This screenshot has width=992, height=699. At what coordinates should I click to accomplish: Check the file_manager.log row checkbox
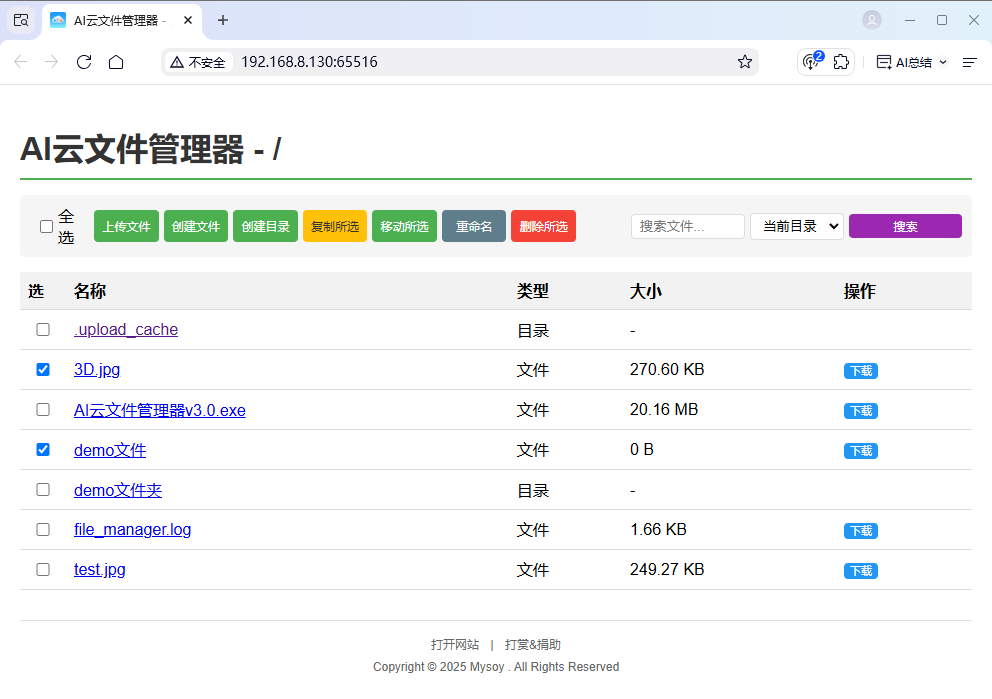pos(43,529)
